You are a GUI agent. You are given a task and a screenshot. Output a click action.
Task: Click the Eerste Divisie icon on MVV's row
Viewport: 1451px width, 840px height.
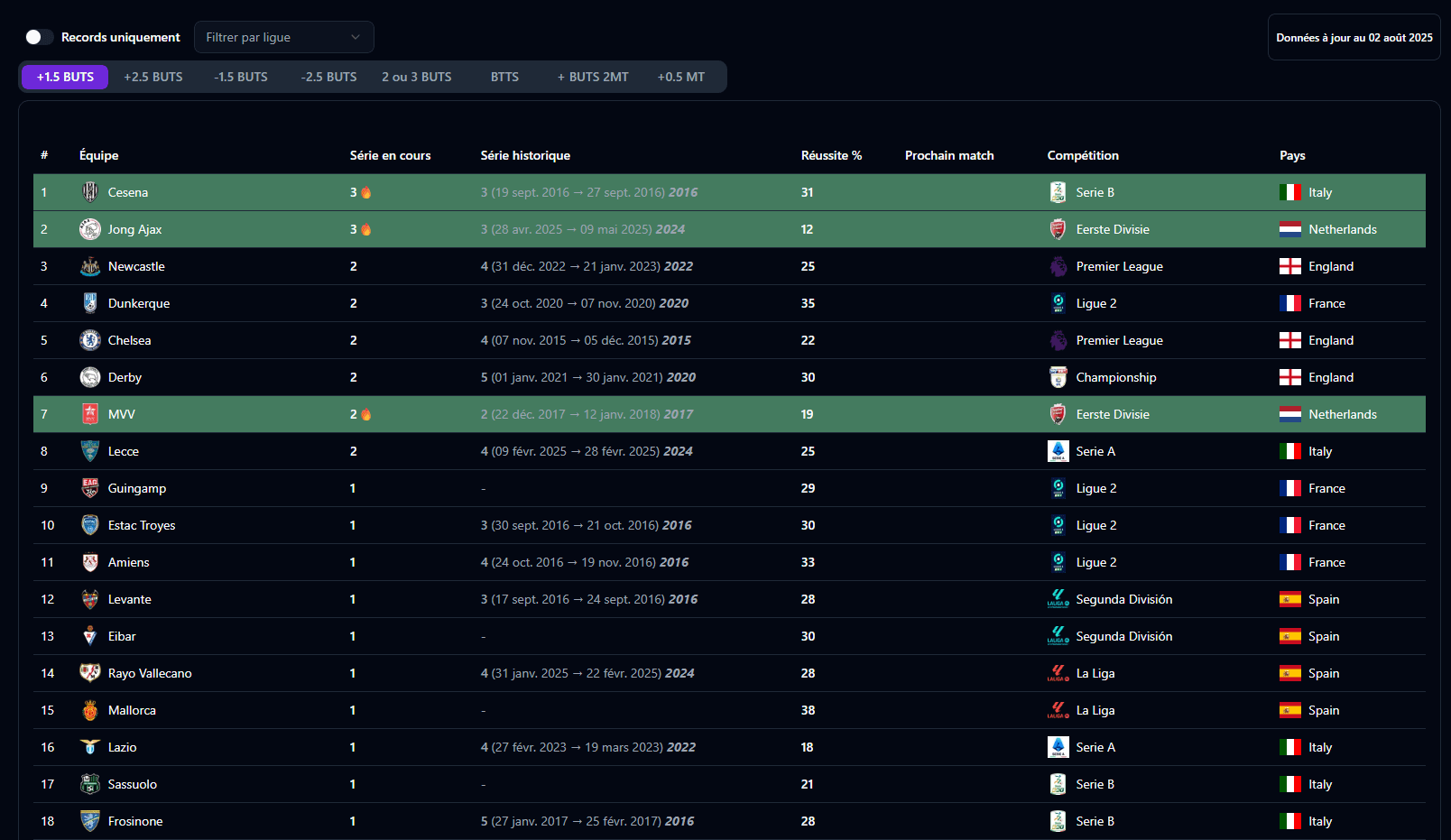[1058, 414]
